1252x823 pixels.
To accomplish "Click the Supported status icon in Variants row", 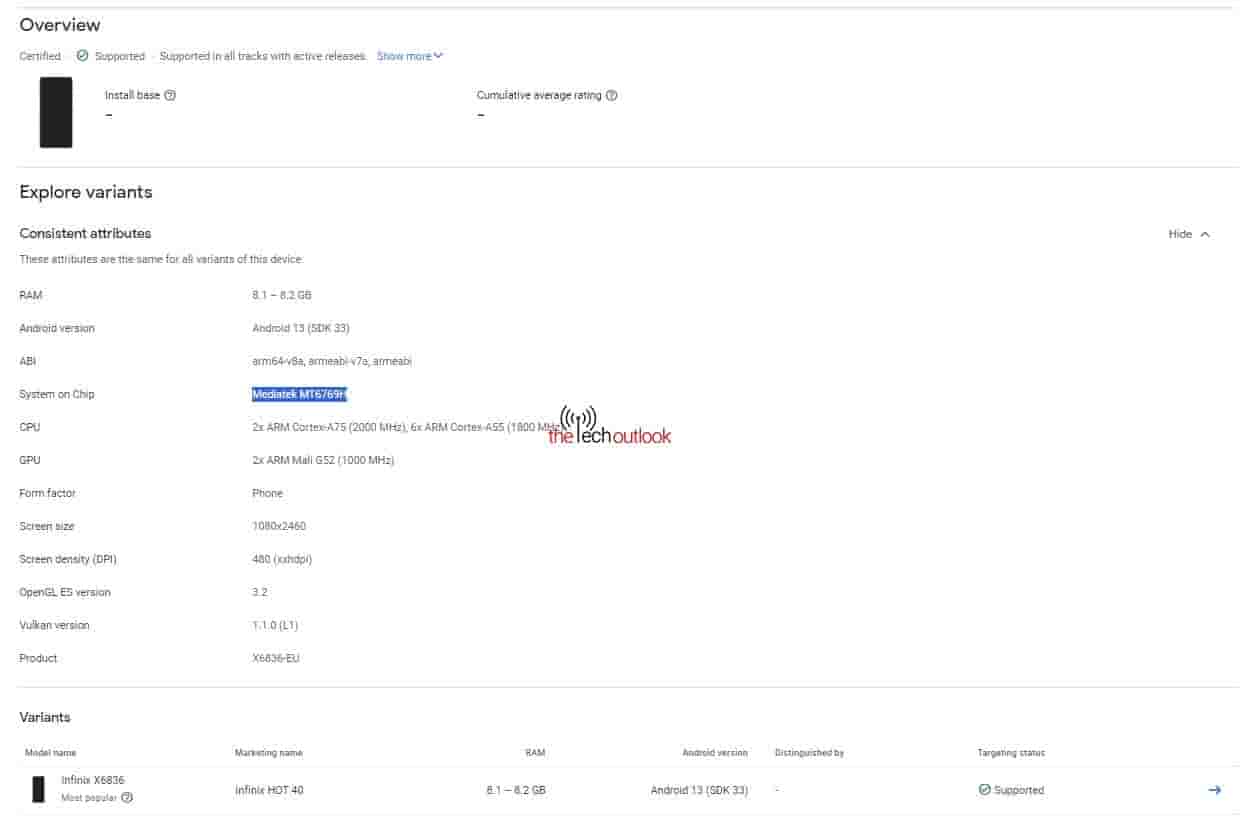I will click(984, 790).
